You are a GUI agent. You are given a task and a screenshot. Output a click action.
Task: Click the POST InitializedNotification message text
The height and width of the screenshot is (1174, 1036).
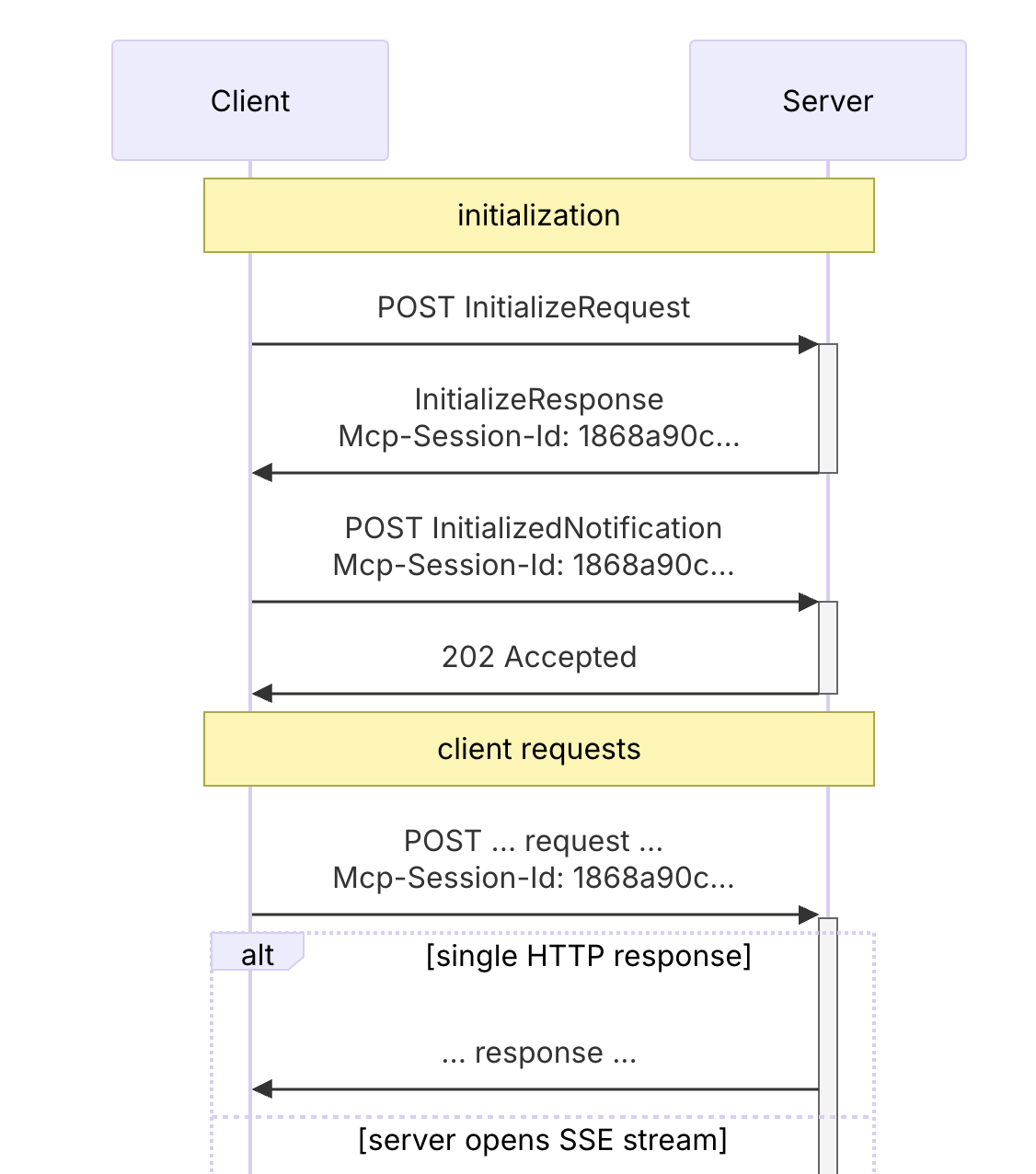533,528
